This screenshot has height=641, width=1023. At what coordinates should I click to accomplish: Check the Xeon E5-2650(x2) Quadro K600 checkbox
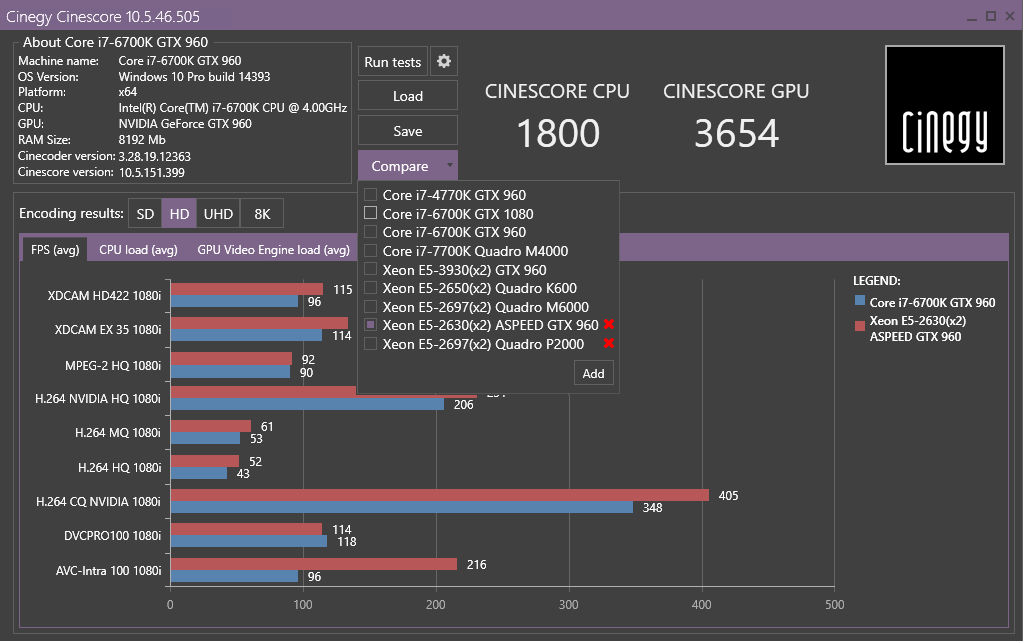(x=371, y=288)
